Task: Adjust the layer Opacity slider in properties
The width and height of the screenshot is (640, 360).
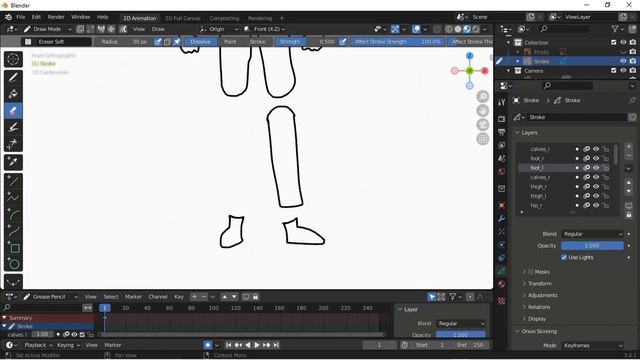Action: [592, 246]
